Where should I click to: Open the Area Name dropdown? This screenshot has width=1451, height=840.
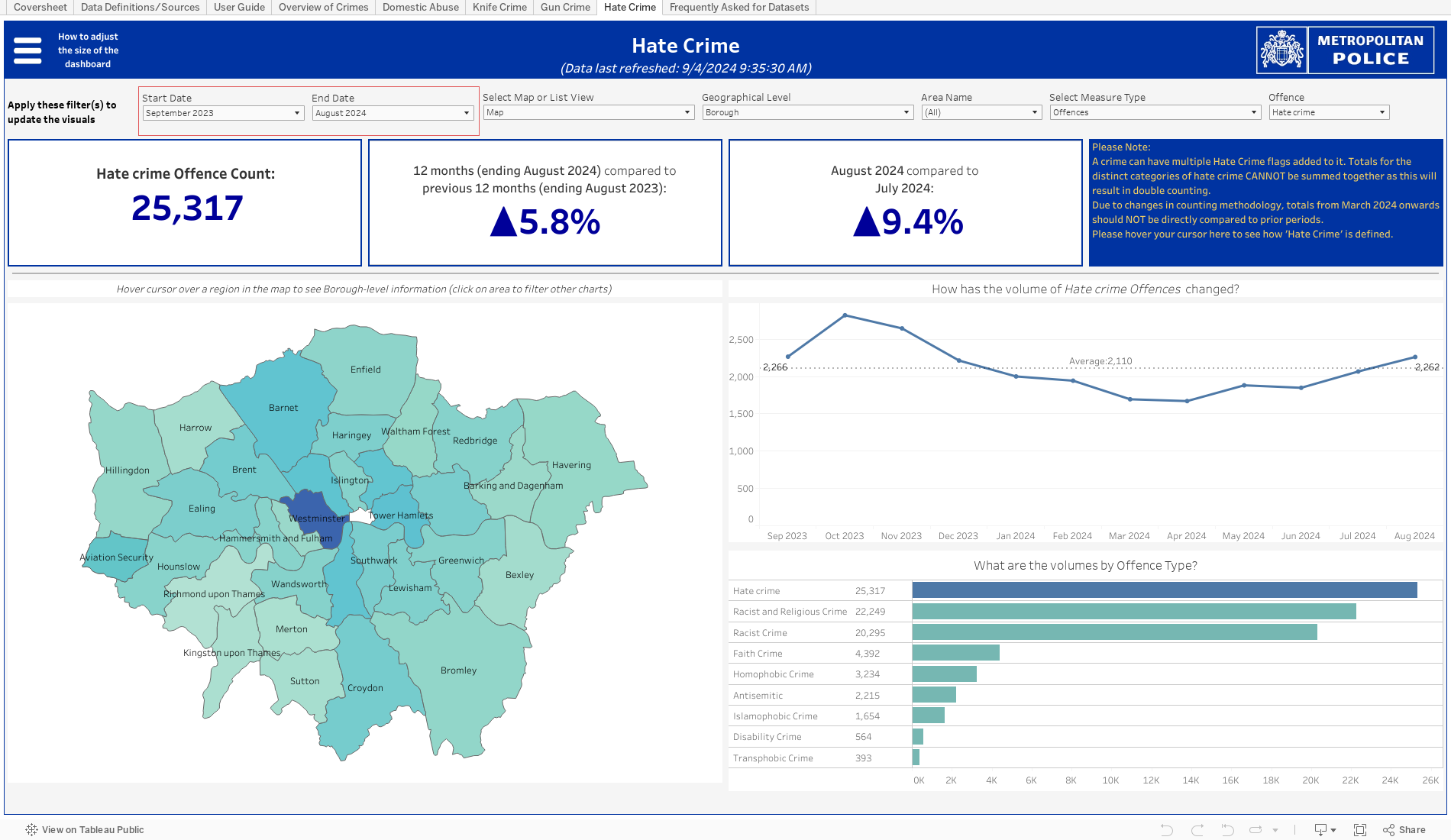point(981,112)
